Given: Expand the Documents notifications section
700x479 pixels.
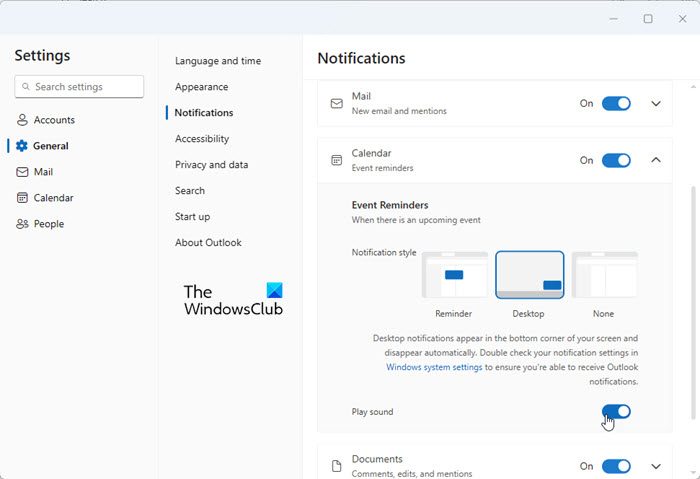Looking at the screenshot, I should click(x=656, y=466).
